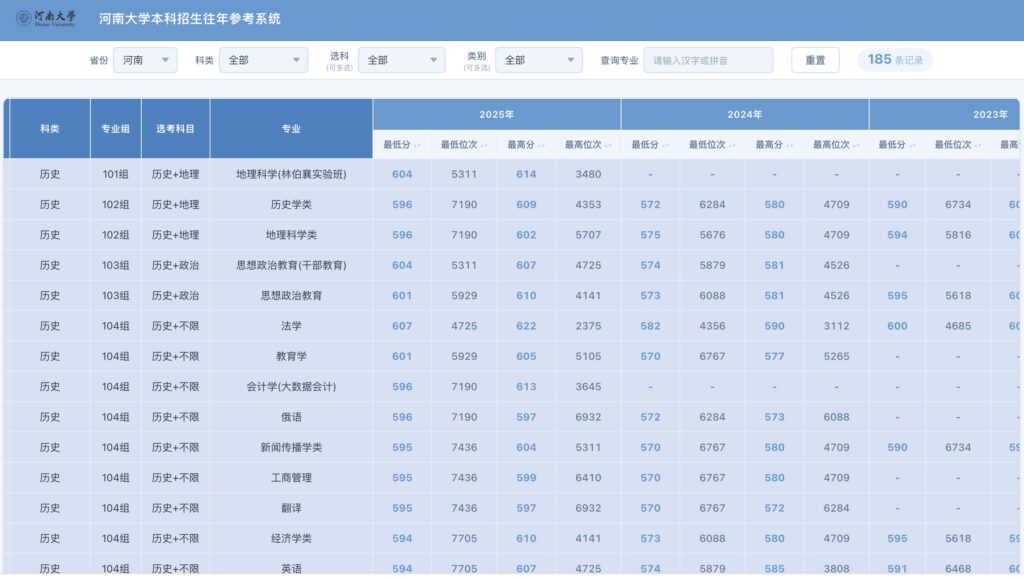Click 613 score in 会计学 row
This screenshot has width=1024, height=580.
pyautogui.click(x=526, y=387)
